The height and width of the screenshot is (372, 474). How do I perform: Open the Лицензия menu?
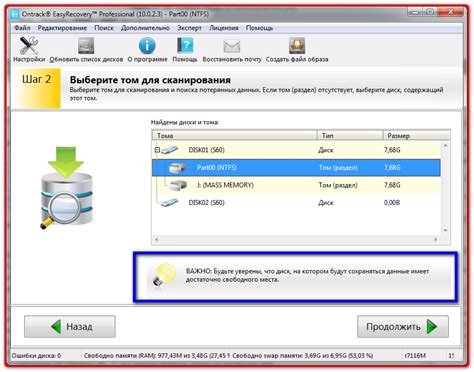coord(224,28)
